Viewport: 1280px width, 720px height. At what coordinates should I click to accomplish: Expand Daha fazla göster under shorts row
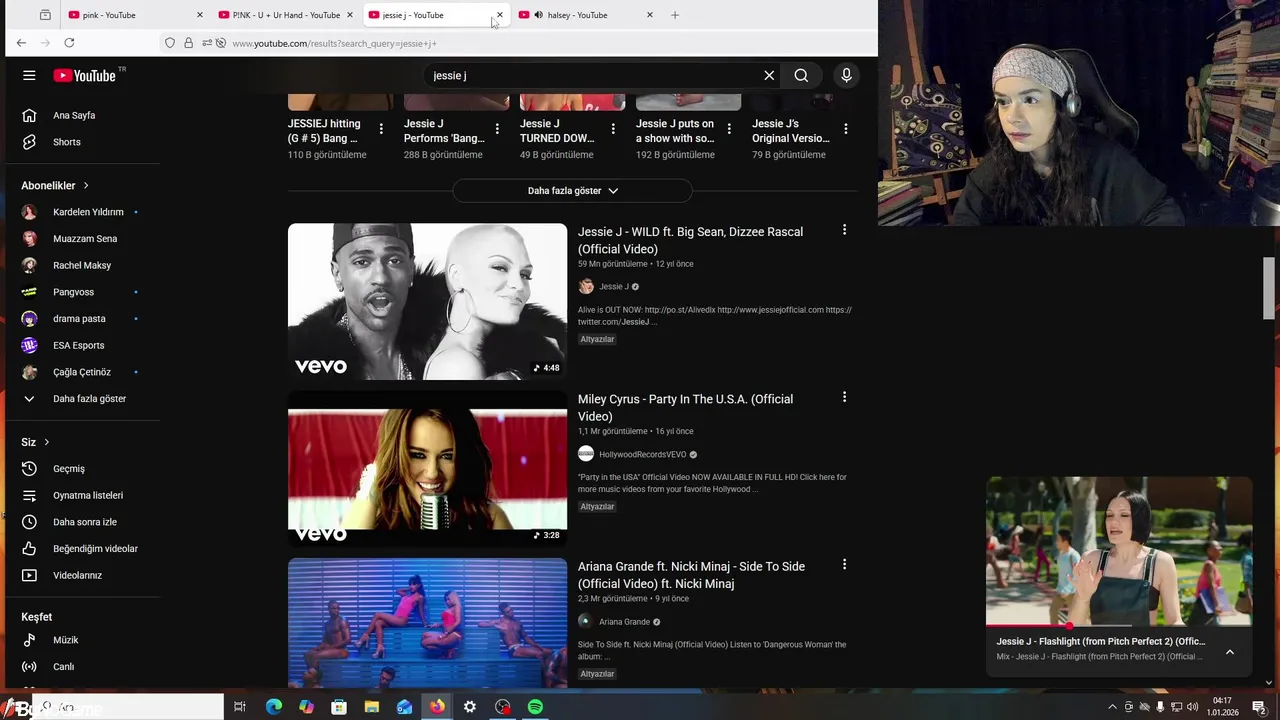572,191
